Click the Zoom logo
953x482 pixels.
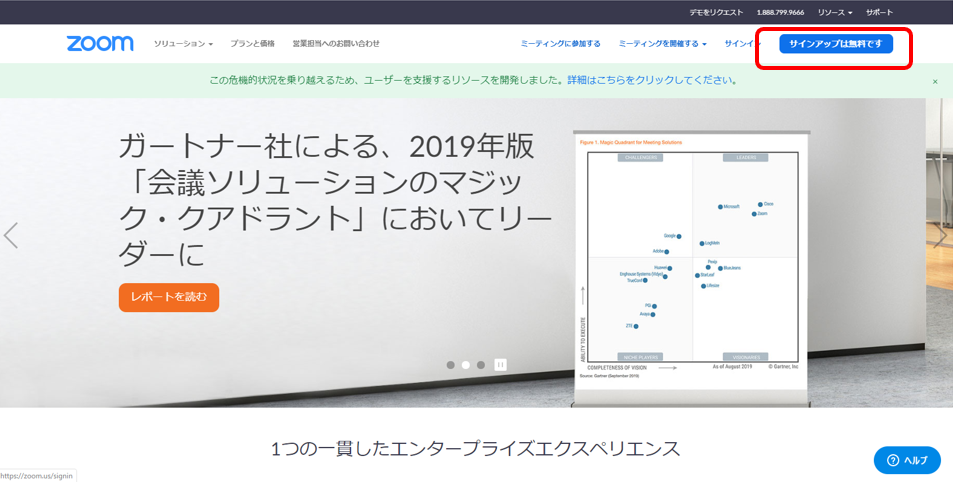pyautogui.click(x=100, y=44)
